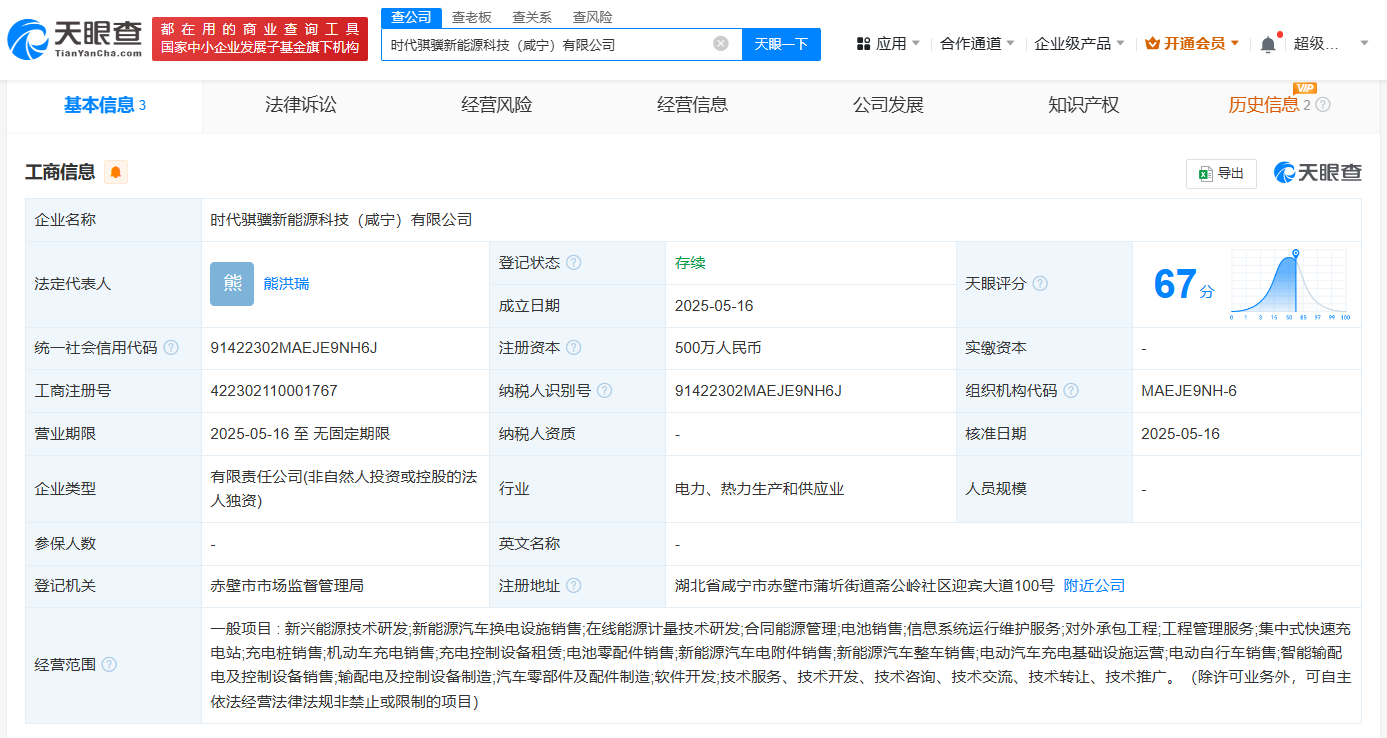
Task: Click the 天眼一下 search button
Action: 781,44
